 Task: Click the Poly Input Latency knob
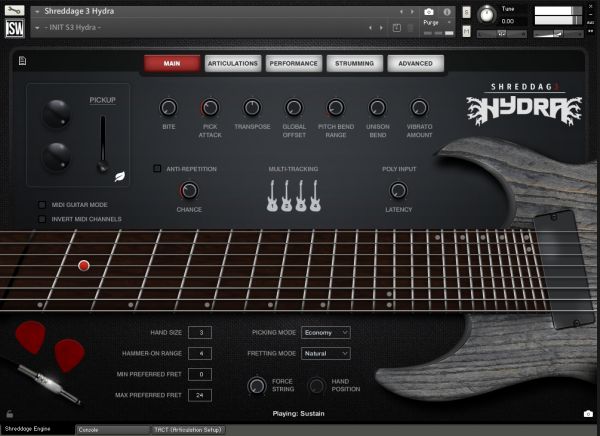pyautogui.click(x=398, y=190)
